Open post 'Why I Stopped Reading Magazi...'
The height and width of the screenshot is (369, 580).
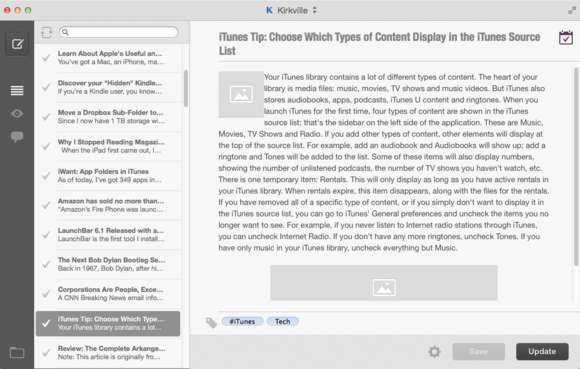pos(108,146)
